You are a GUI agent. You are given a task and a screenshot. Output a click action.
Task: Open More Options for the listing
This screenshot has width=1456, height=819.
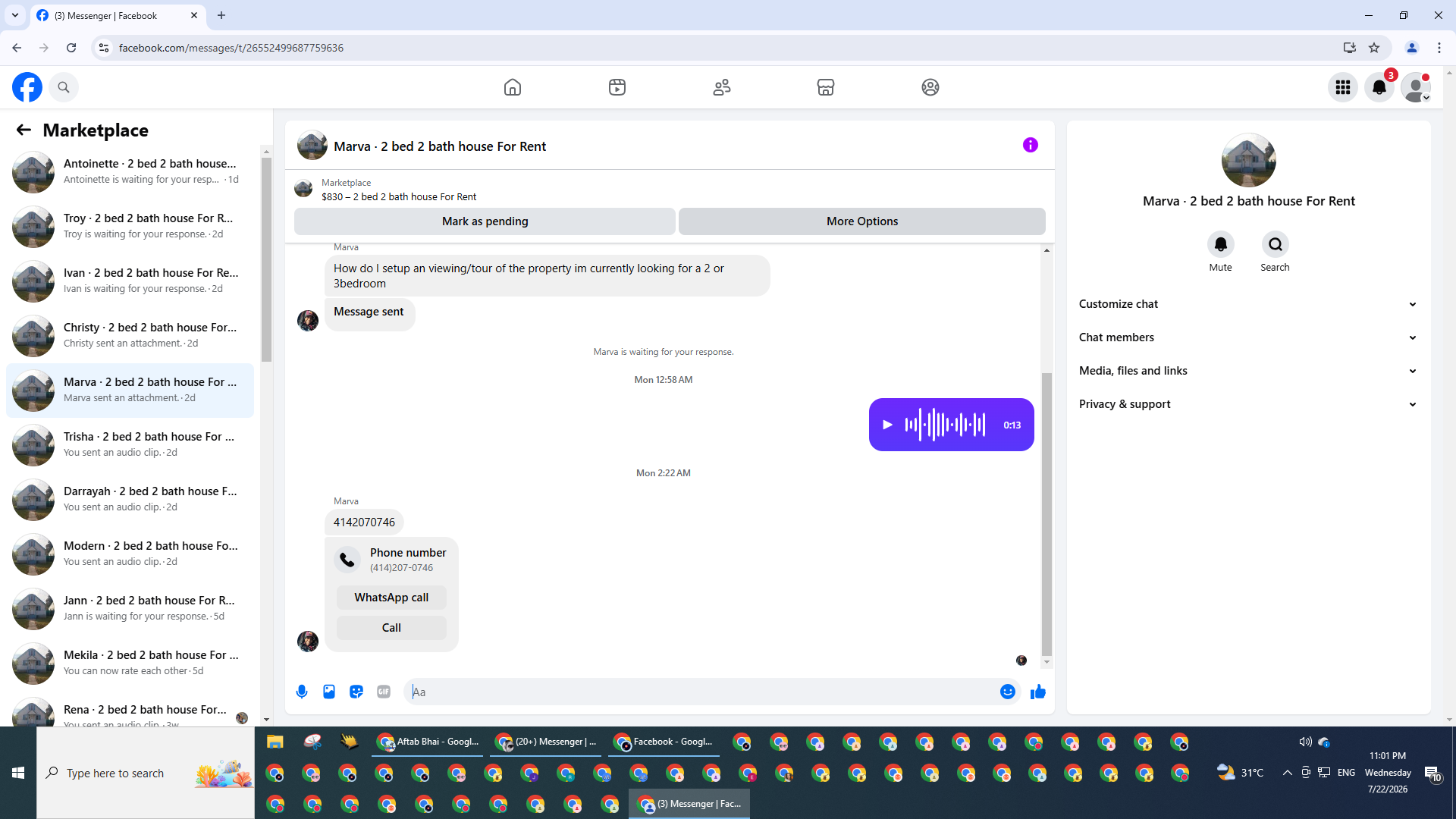[862, 221]
